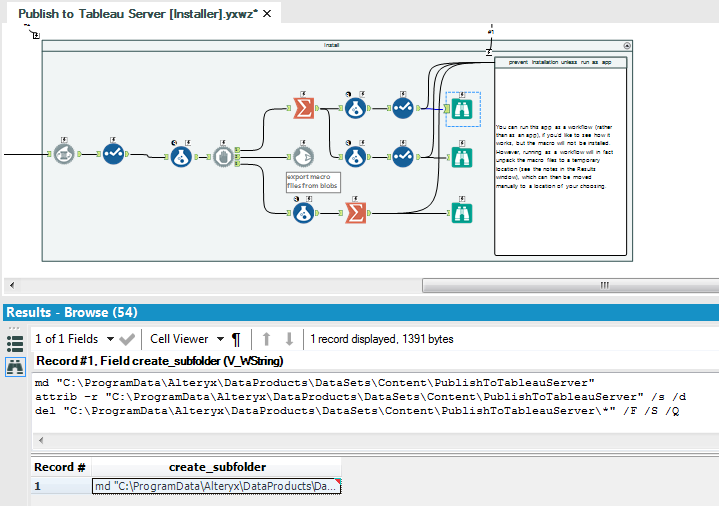Click the 'Results - Browse (54)' title bar
The image size is (719, 506).
pyautogui.click(x=361, y=312)
